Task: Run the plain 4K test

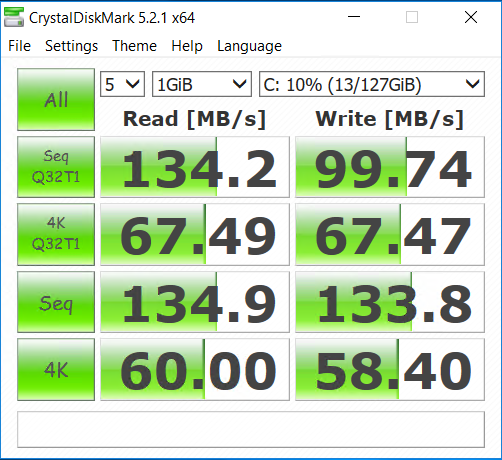Action: 56,369
